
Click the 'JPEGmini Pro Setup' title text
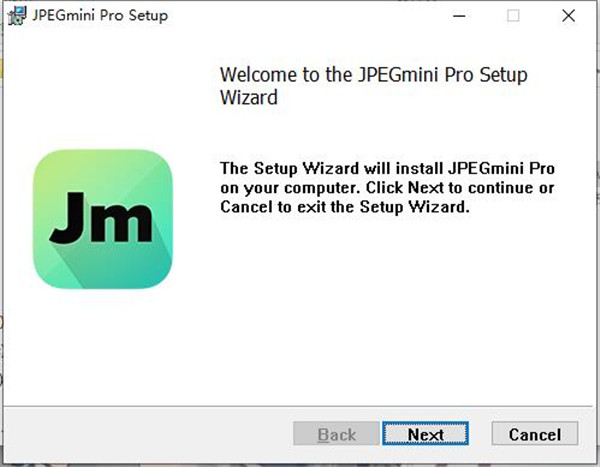pyautogui.click(x=100, y=16)
